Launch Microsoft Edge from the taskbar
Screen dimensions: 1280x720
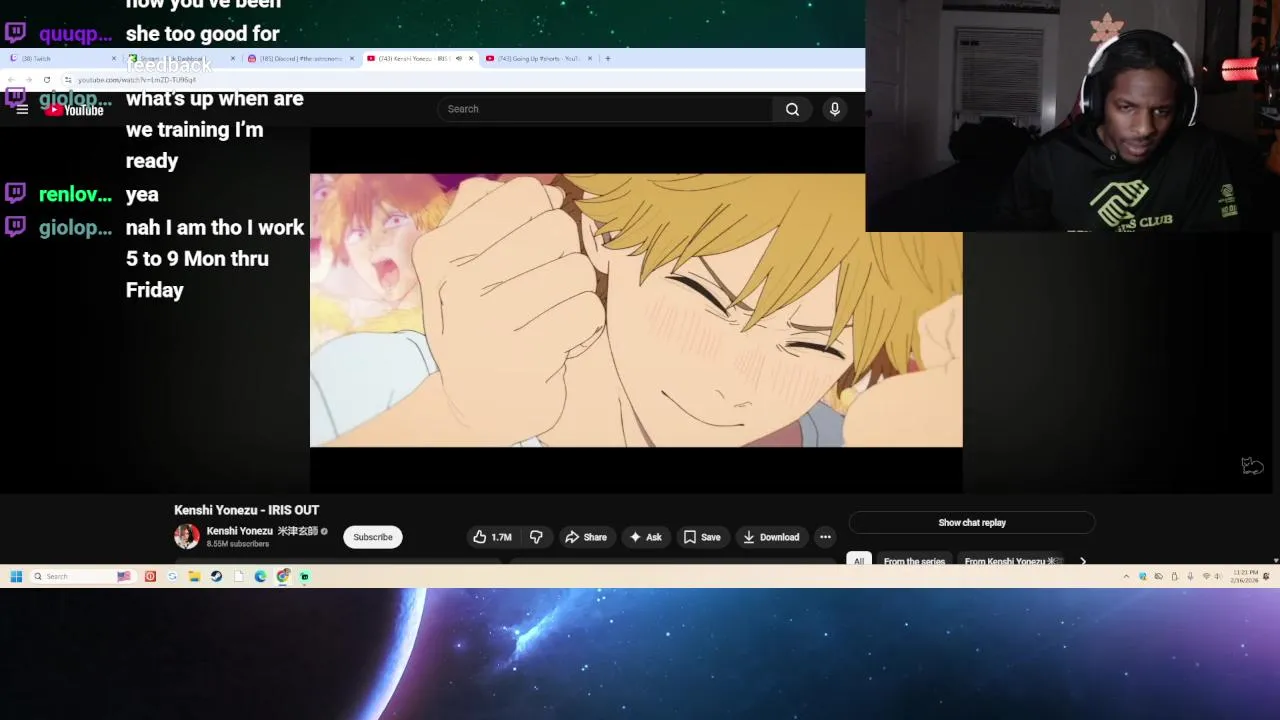[x=260, y=576]
